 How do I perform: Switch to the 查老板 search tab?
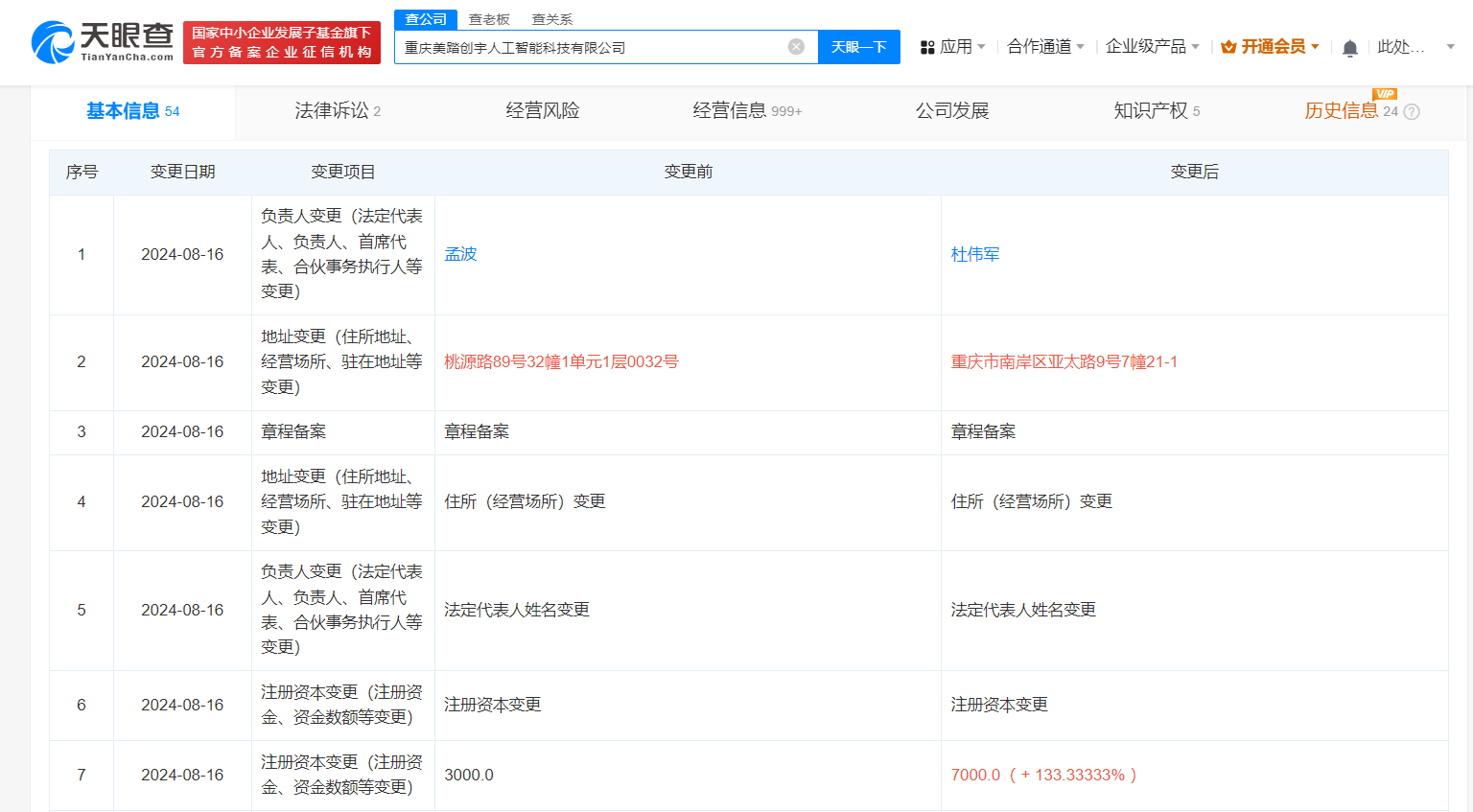(x=489, y=18)
